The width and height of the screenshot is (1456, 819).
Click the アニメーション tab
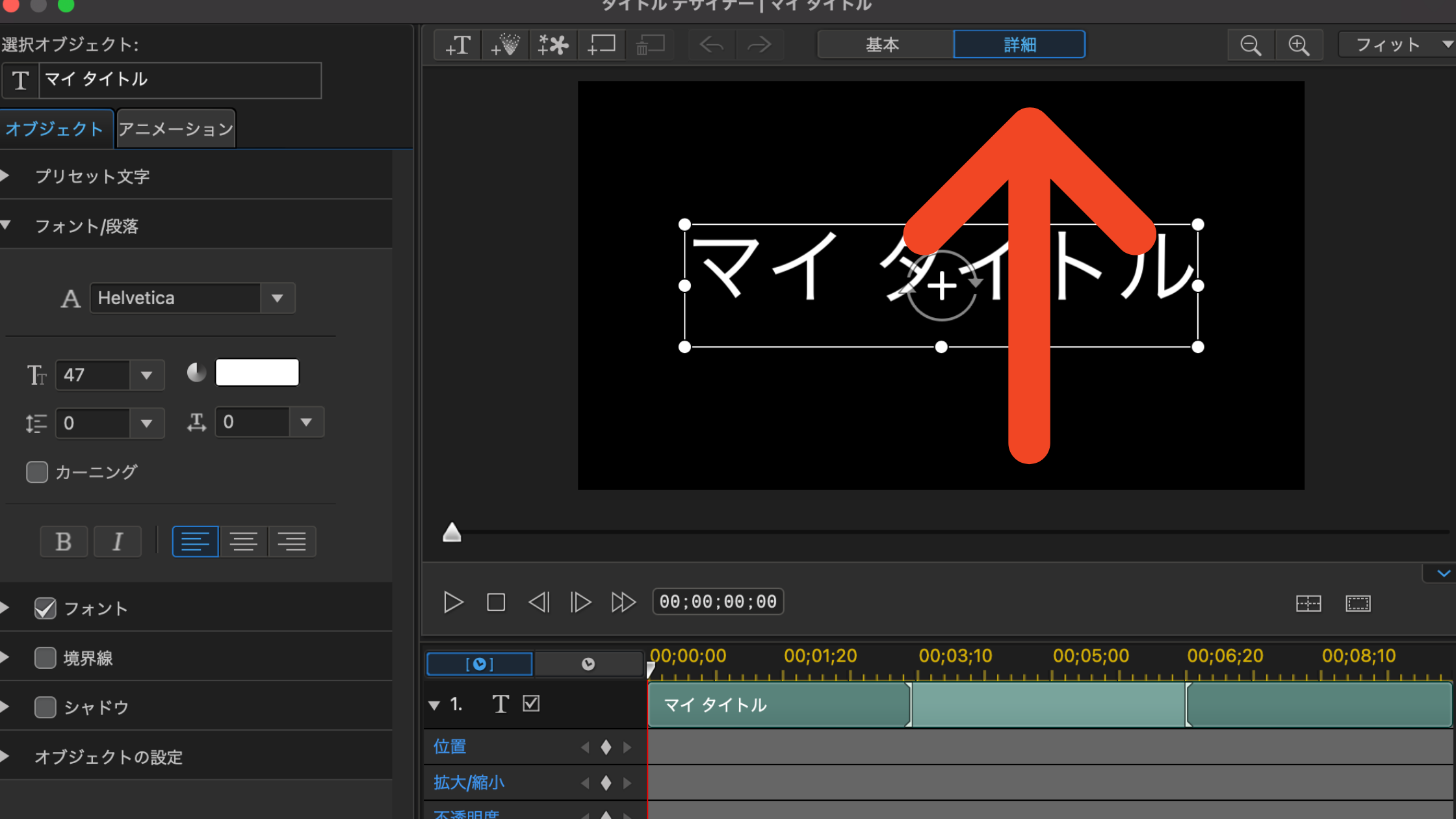[x=176, y=129]
